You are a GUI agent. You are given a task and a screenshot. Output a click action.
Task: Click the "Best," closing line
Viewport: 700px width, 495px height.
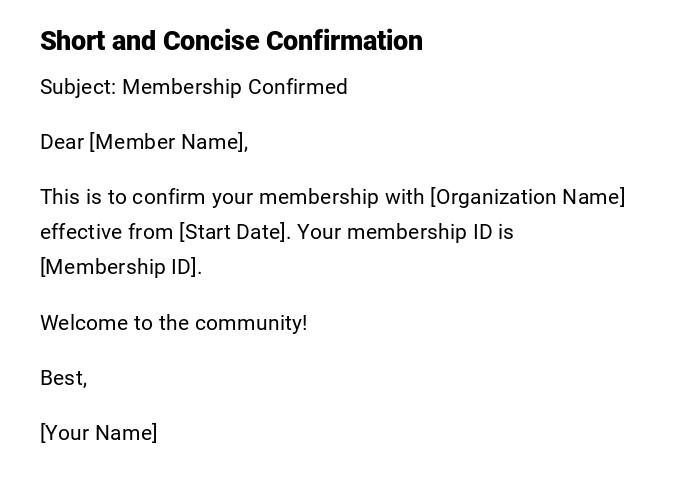click(x=63, y=378)
